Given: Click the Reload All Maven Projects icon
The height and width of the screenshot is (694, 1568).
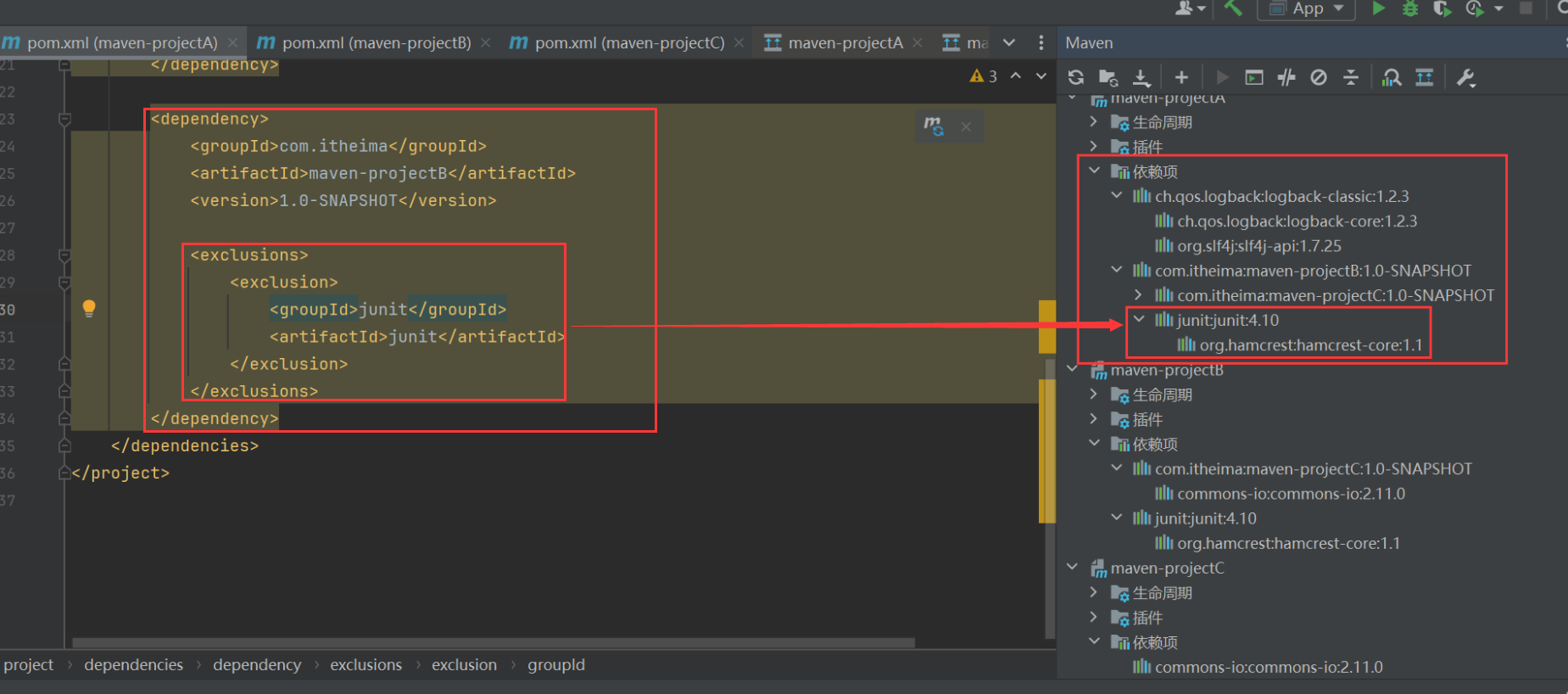Looking at the screenshot, I should tap(1076, 77).
